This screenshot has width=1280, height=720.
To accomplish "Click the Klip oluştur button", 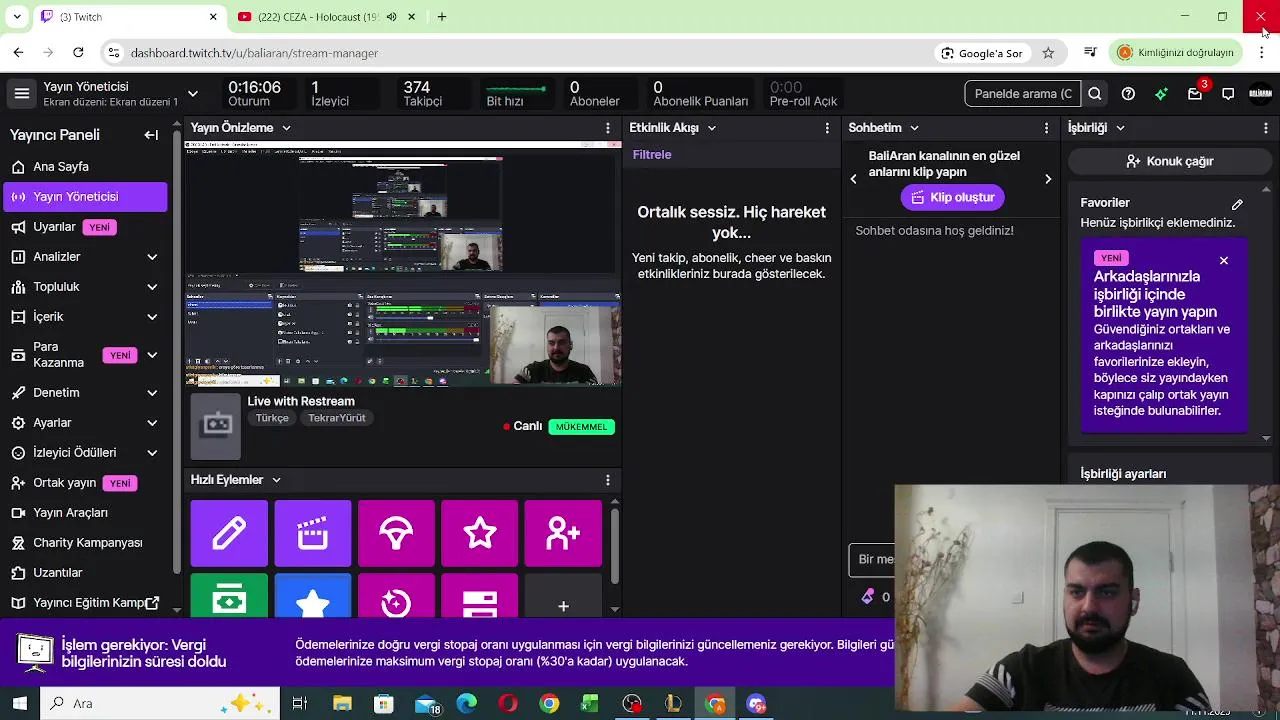I will (952, 197).
